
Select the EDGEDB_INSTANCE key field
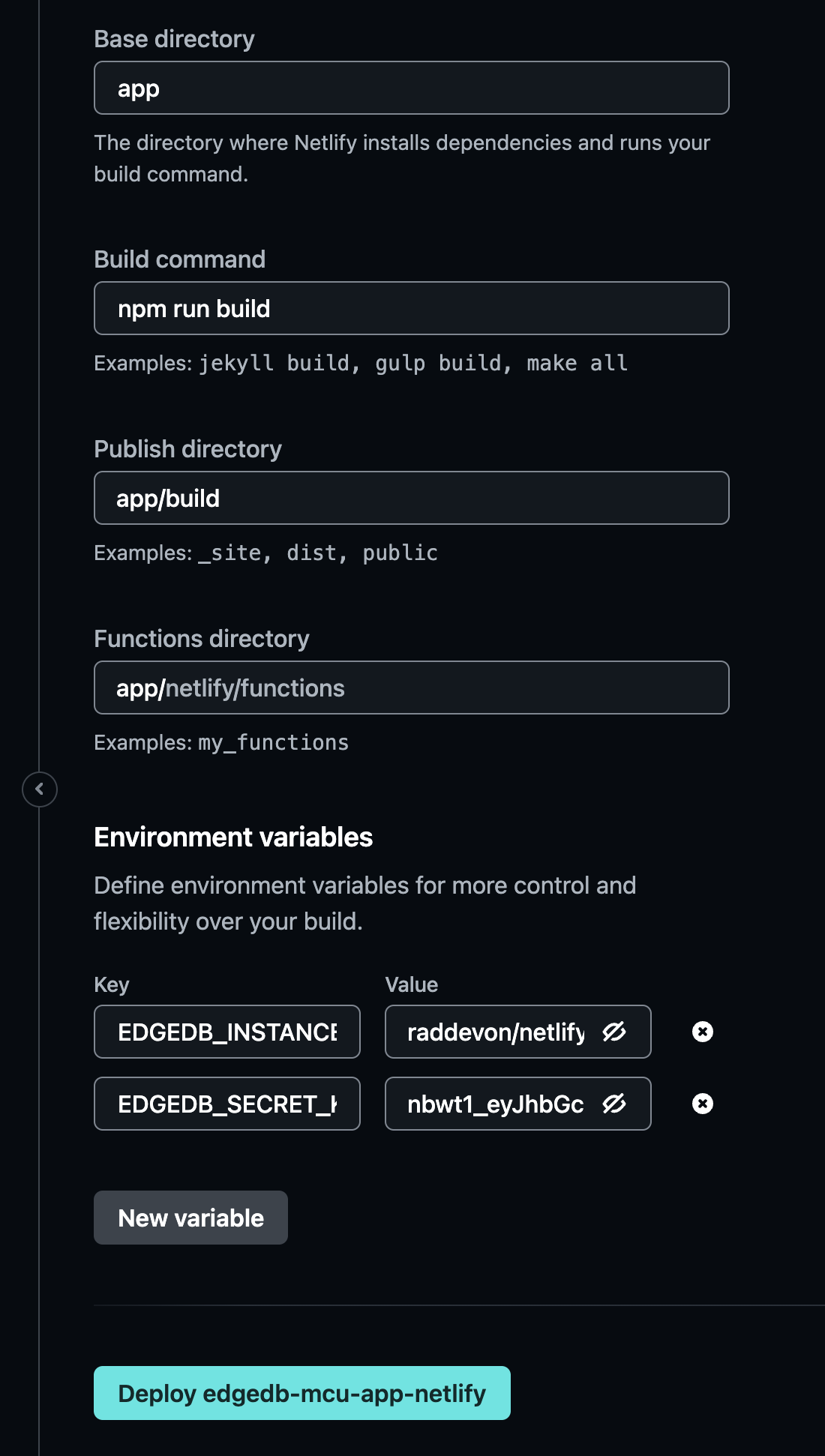pos(226,1032)
